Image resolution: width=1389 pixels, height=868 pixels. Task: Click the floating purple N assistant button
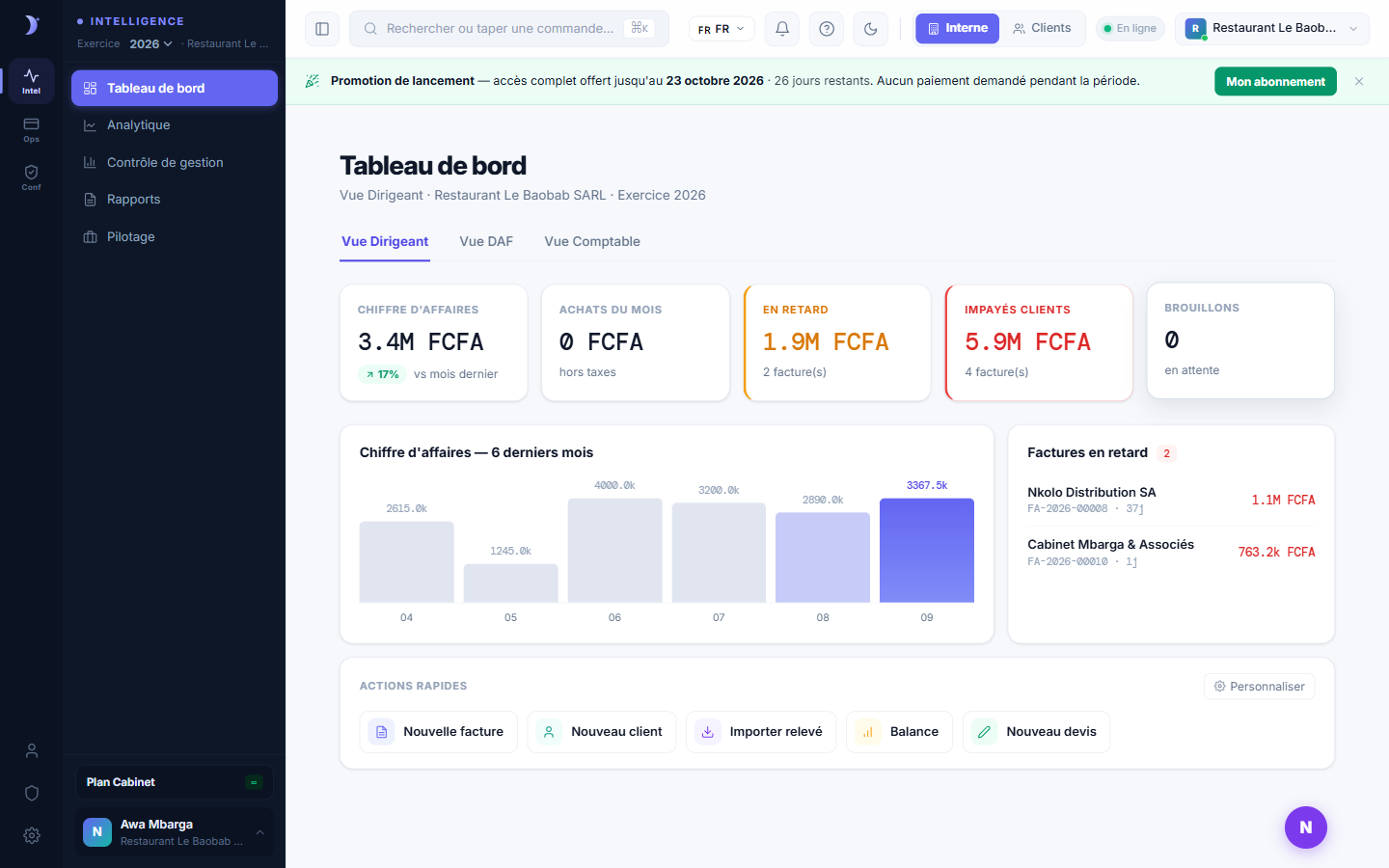1306,827
